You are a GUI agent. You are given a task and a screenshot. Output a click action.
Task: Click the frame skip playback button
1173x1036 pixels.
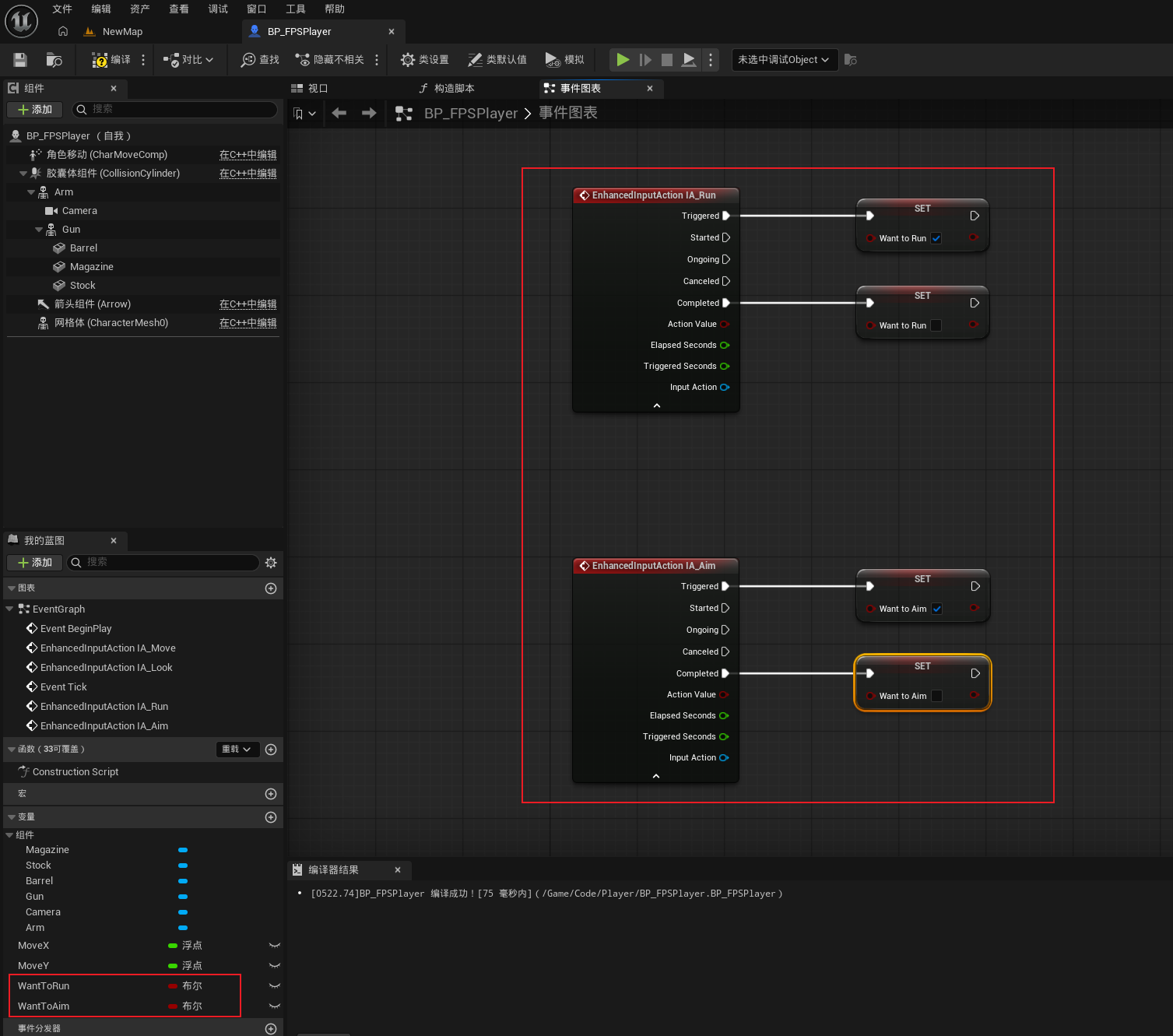click(645, 60)
